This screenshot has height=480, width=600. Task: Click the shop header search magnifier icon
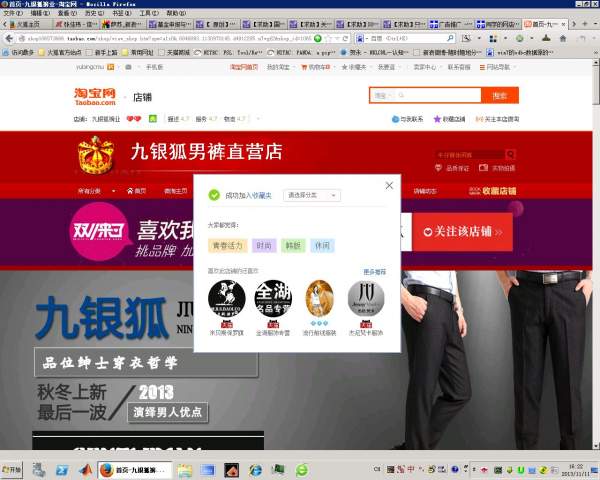click(x=510, y=155)
